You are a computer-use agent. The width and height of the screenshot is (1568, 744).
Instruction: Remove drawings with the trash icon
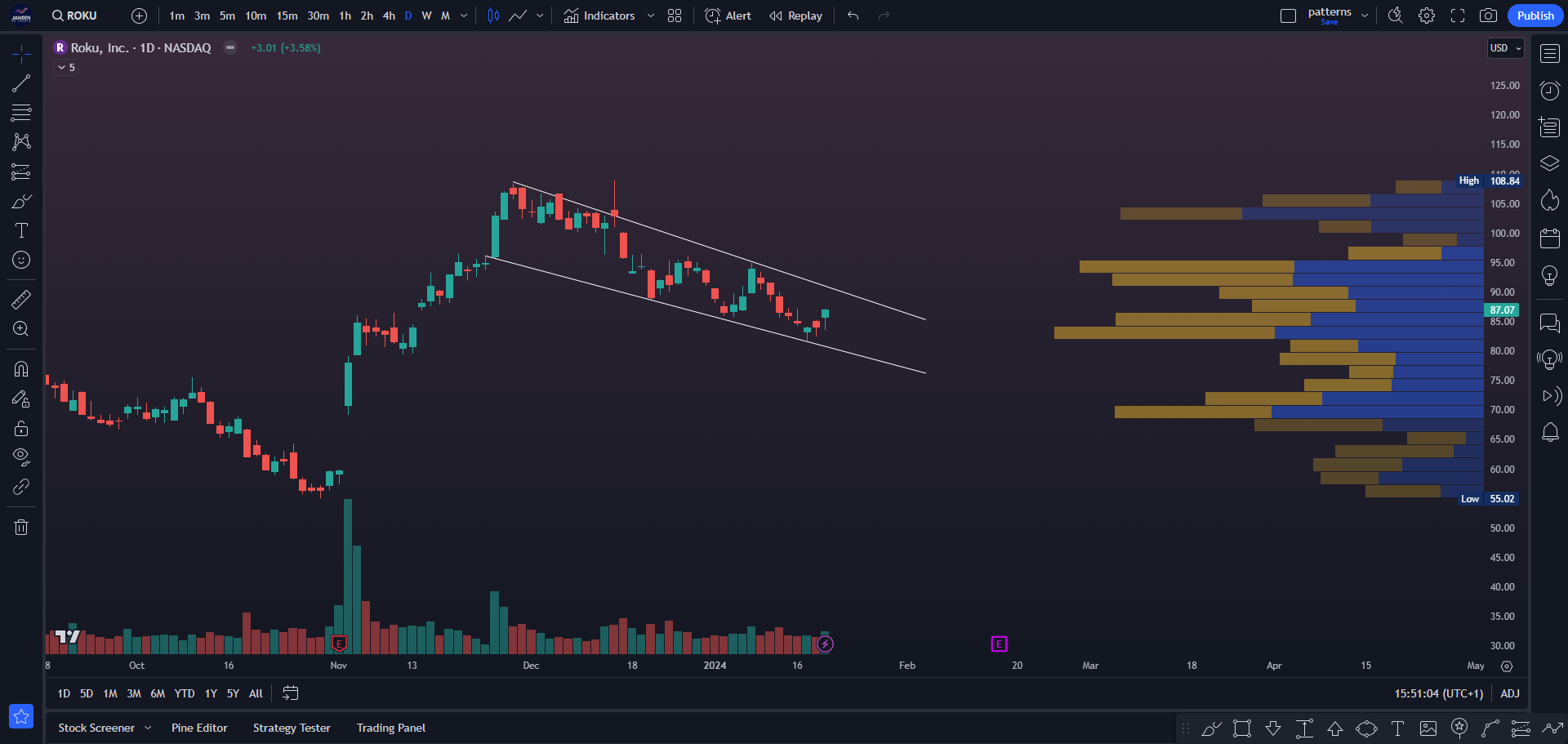21,527
